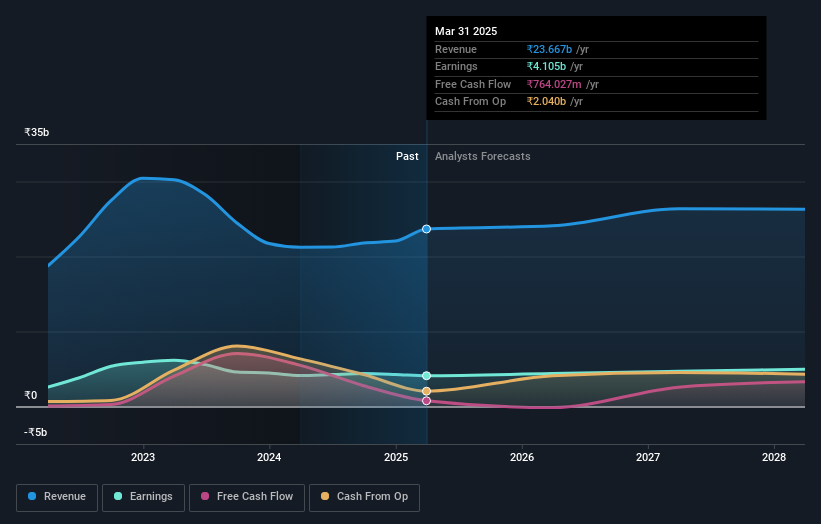Click the 2028 x-axis label
The height and width of the screenshot is (524, 821).
pos(774,457)
